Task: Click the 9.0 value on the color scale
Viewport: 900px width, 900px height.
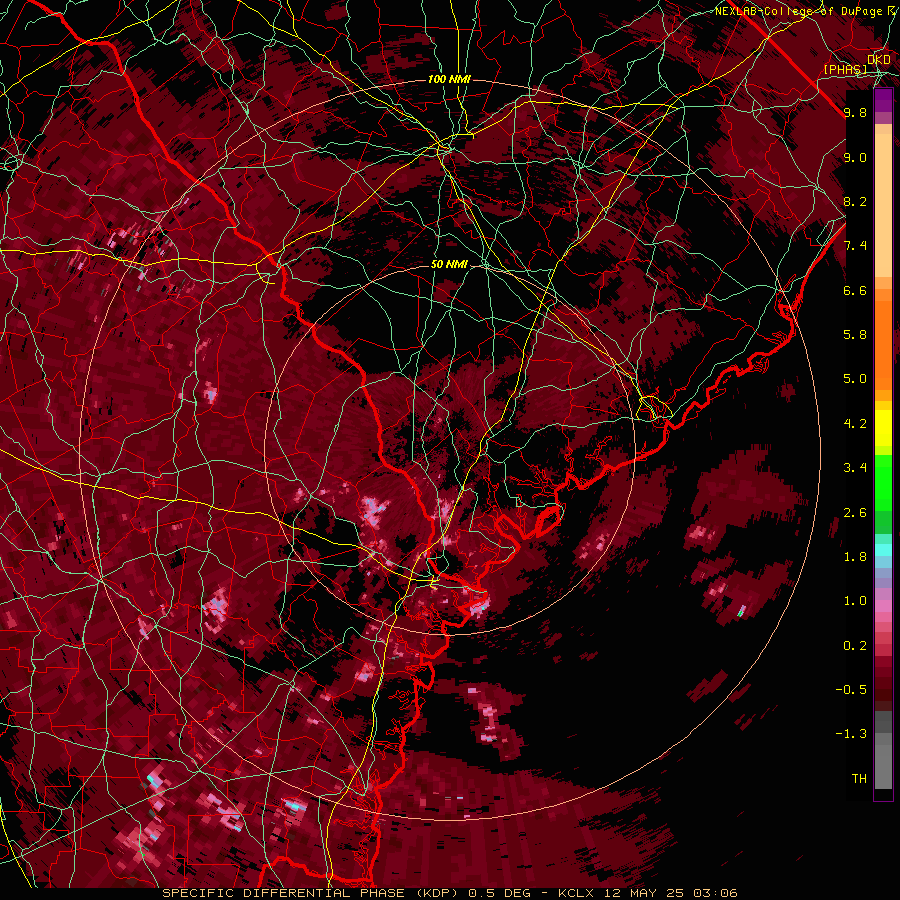Action: (855, 157)
